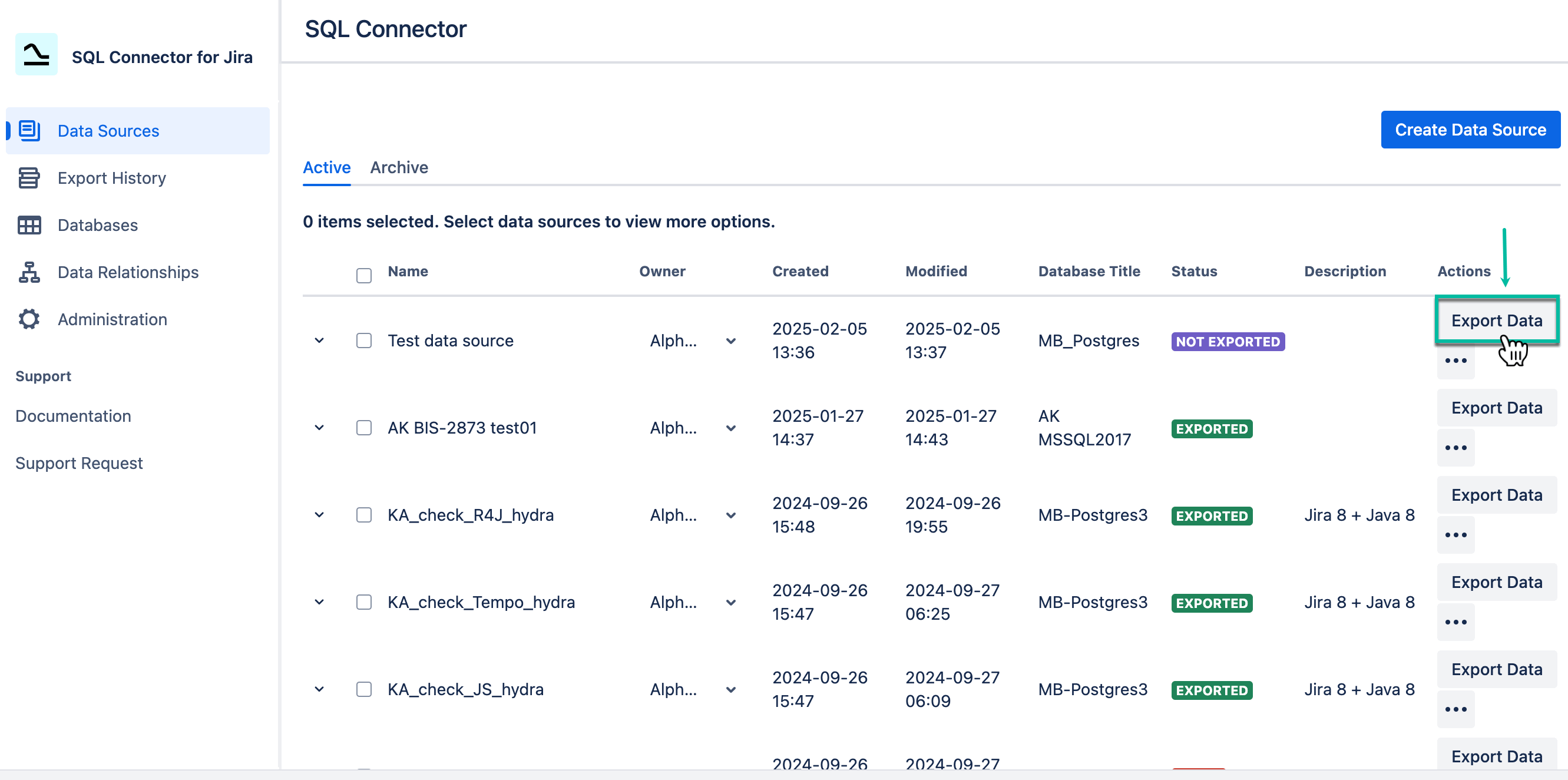Click the SQL Connector for Jira app logo
The width and height of the screenshot is (1568, 780).
pos(36,56)
